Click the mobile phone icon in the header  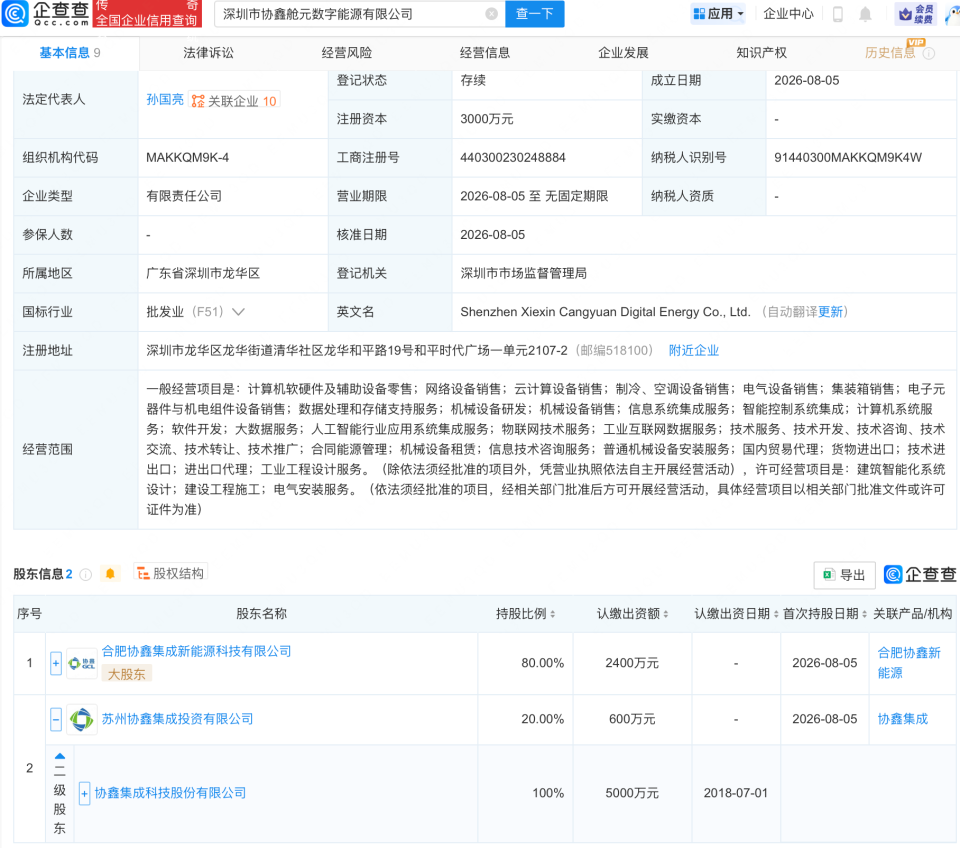click(838, 14)
